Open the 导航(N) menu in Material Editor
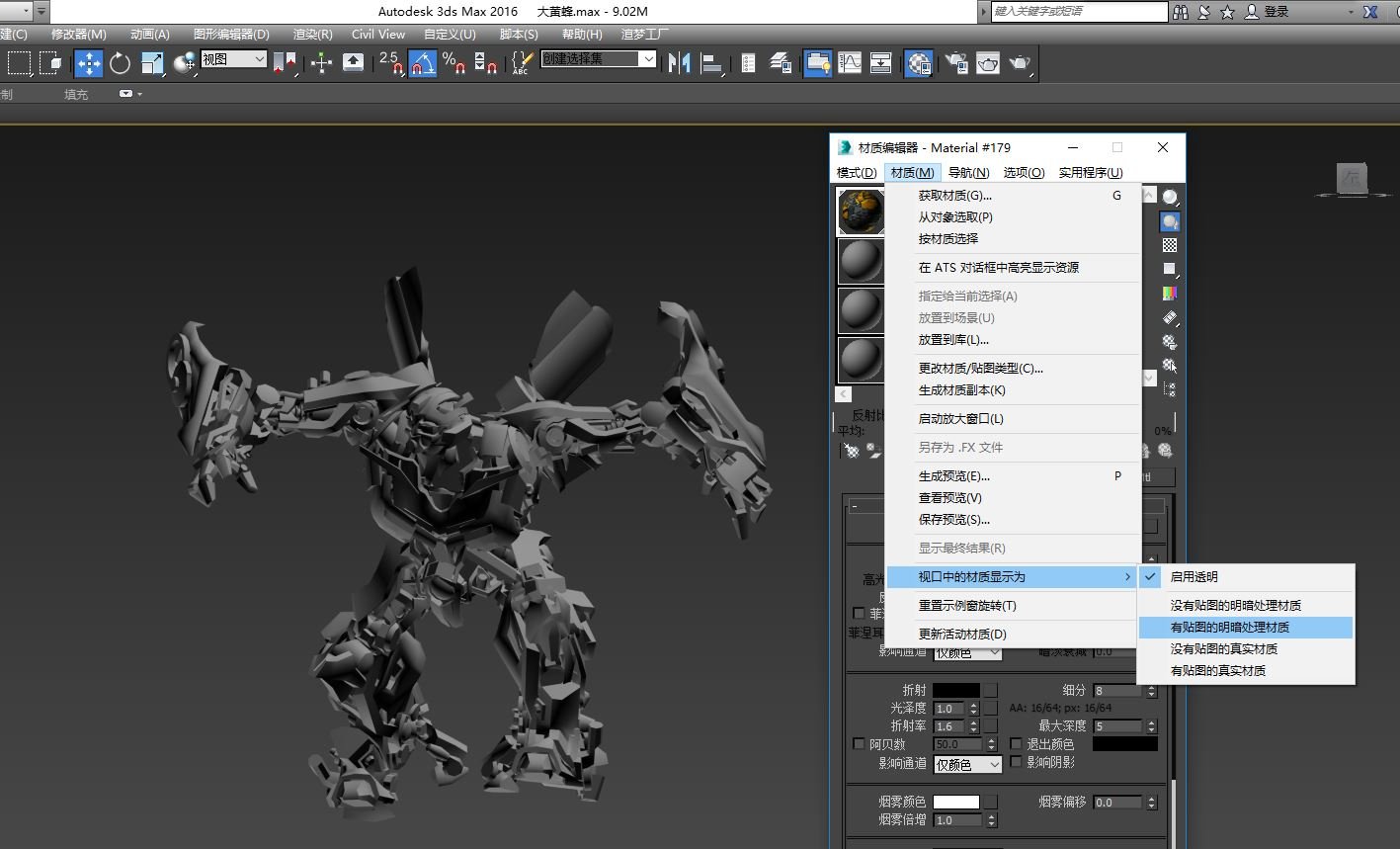The image size is (1400, 849). (968, 172)
